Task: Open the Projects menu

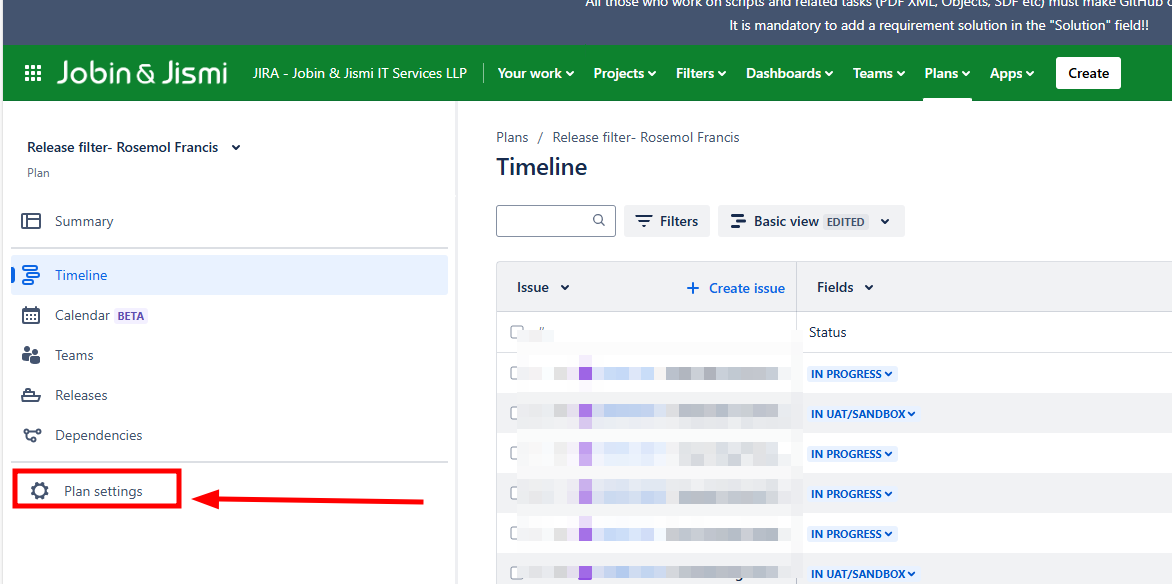Action: [x=624, y=73]
